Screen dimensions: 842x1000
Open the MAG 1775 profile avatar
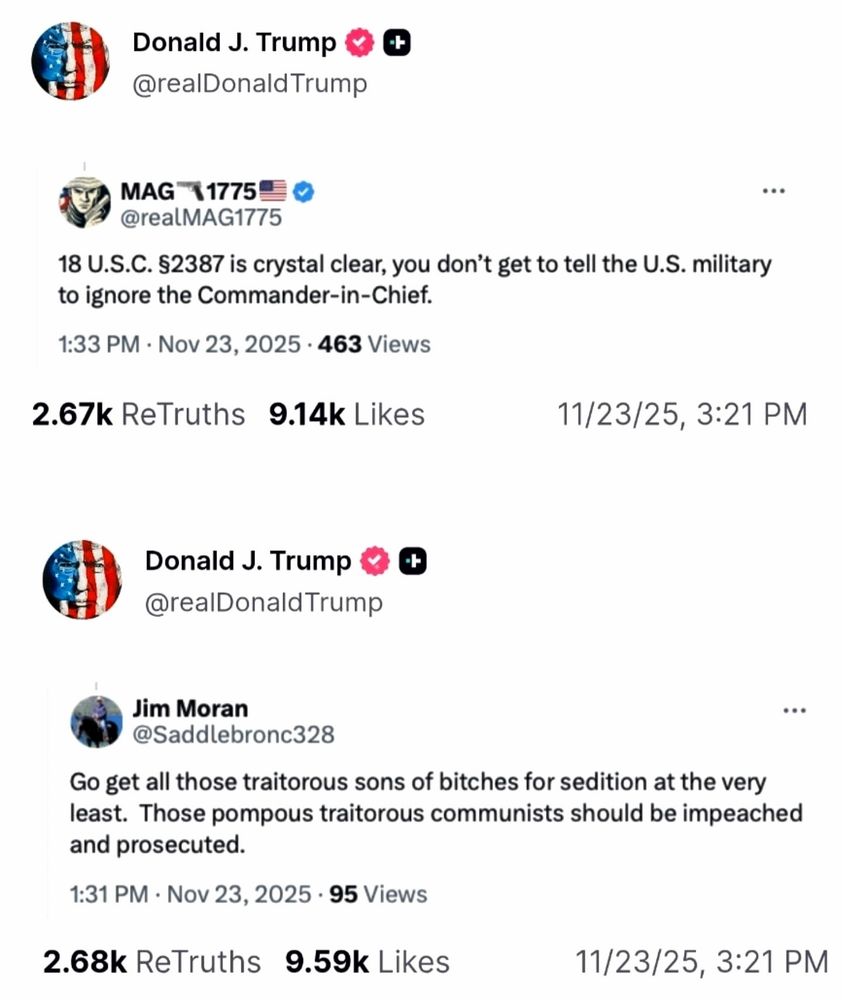click(84, 202)
